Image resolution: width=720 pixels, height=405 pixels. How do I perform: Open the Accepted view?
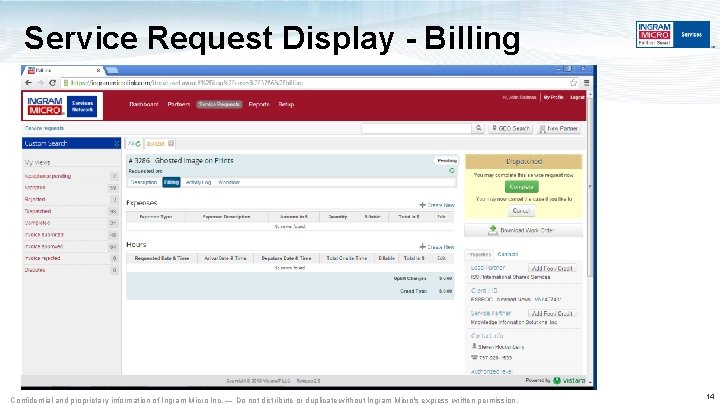tap(35, 187)
